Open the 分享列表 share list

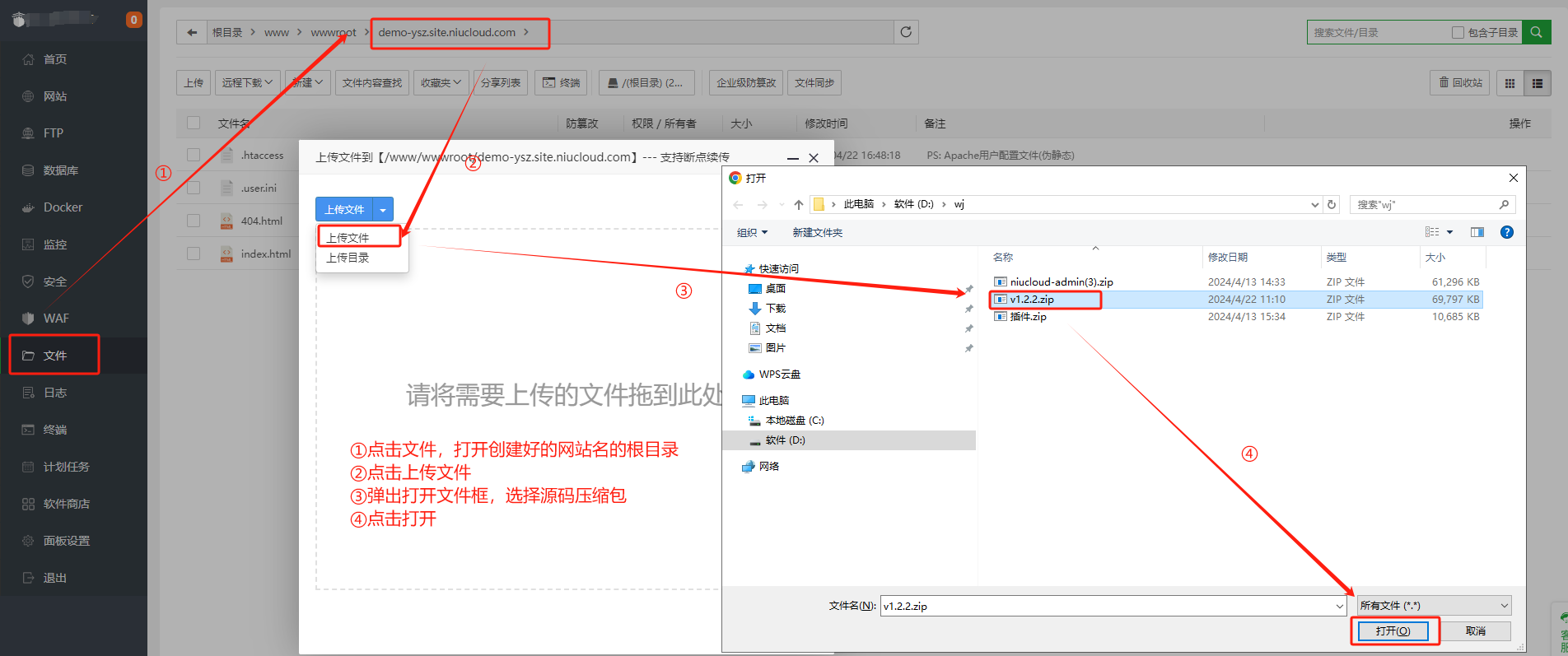coord(501,82)
